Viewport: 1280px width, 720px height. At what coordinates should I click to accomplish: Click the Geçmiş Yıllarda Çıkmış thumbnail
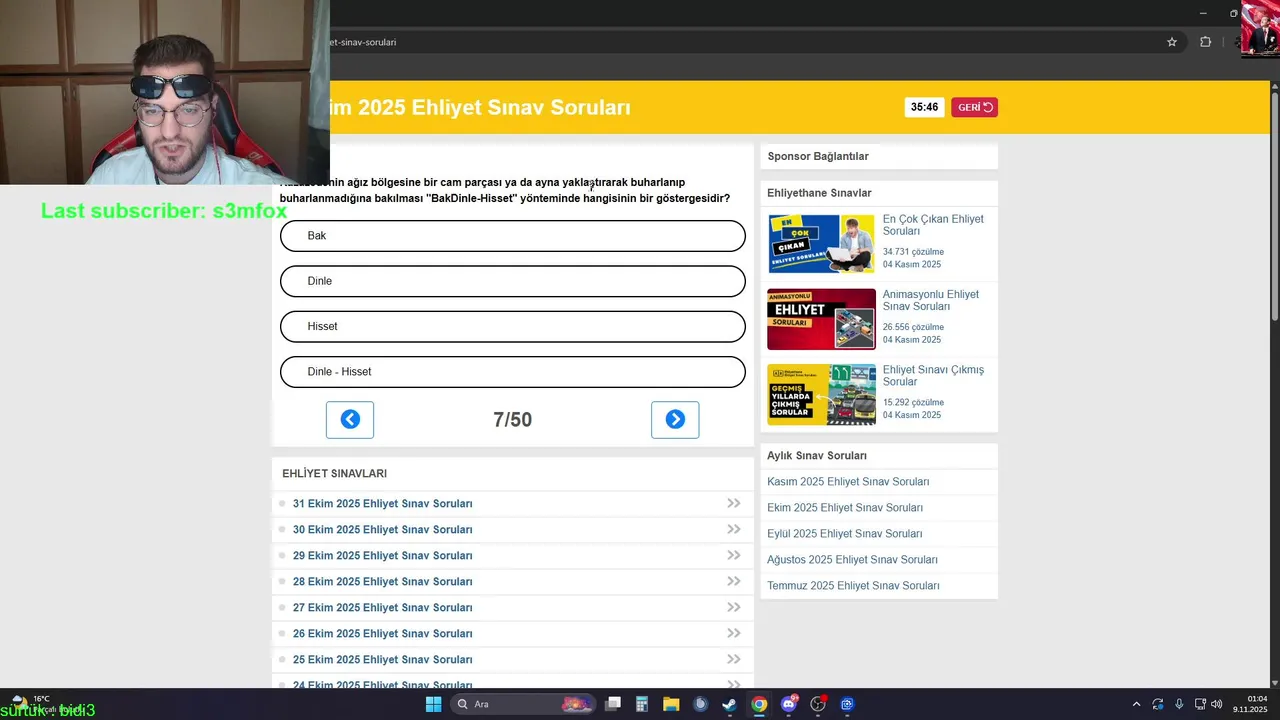point(821,394)
